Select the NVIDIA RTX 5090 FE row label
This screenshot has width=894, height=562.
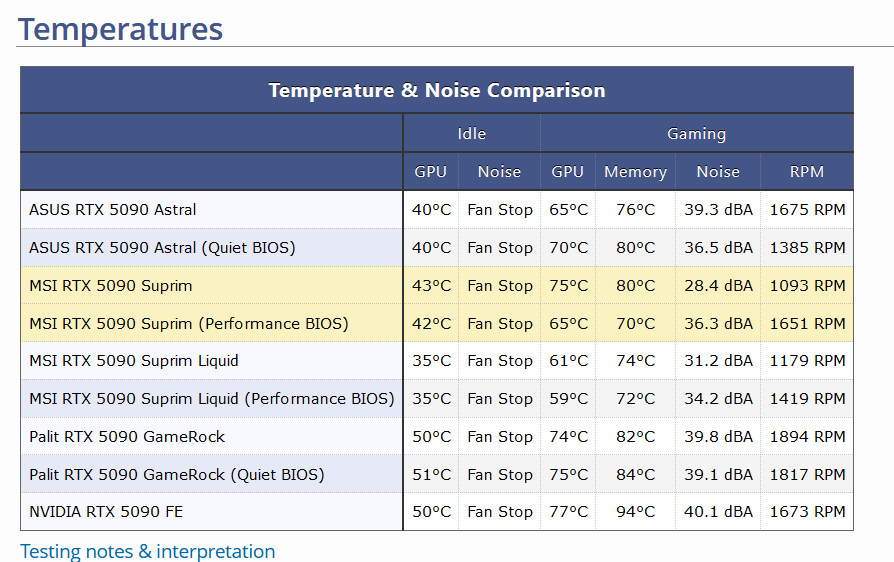pyautogui.click(x=106, y=512)
